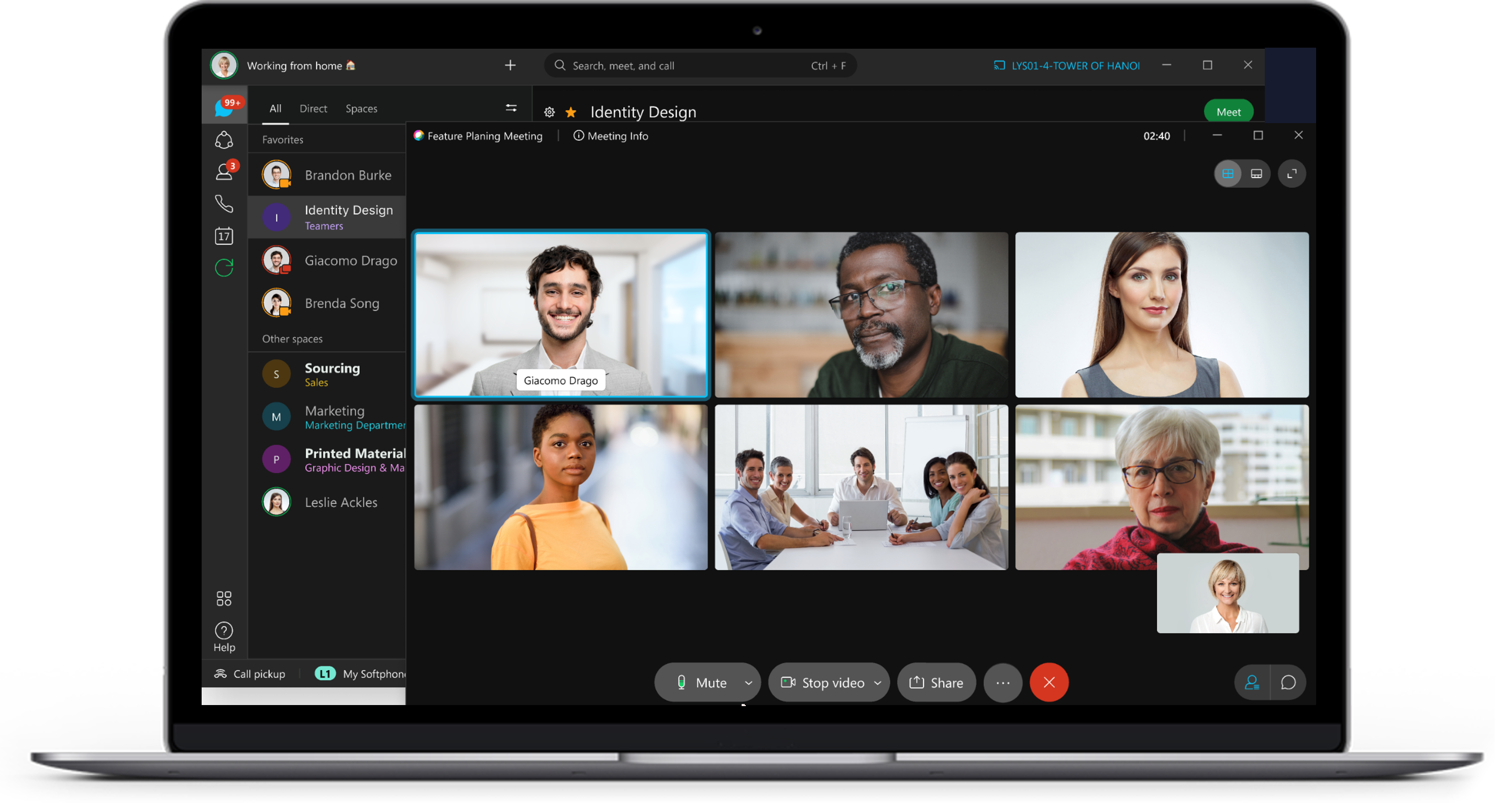Open settings gear next to Identity Design
This screenshot has width=1512, height=803.
pos(549,112)
